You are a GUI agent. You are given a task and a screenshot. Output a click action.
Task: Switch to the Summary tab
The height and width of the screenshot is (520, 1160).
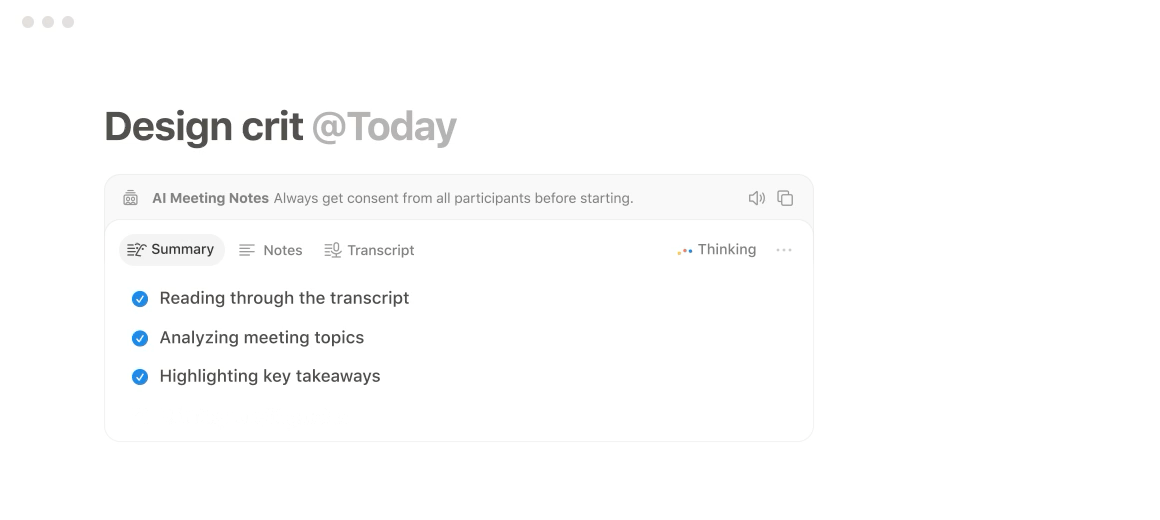coord(172,250)
